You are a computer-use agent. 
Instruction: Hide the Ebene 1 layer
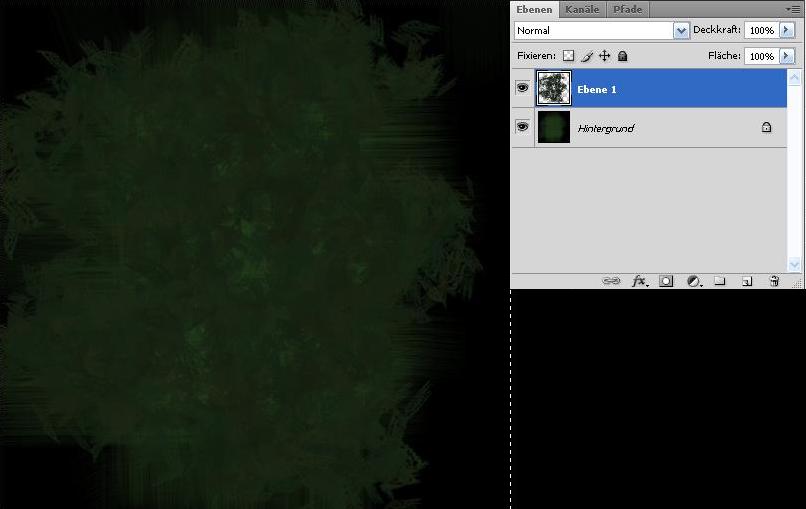522,87
